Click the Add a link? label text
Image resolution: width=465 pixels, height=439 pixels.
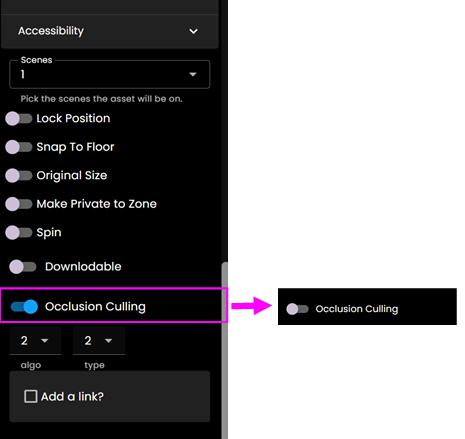point(72,397)
